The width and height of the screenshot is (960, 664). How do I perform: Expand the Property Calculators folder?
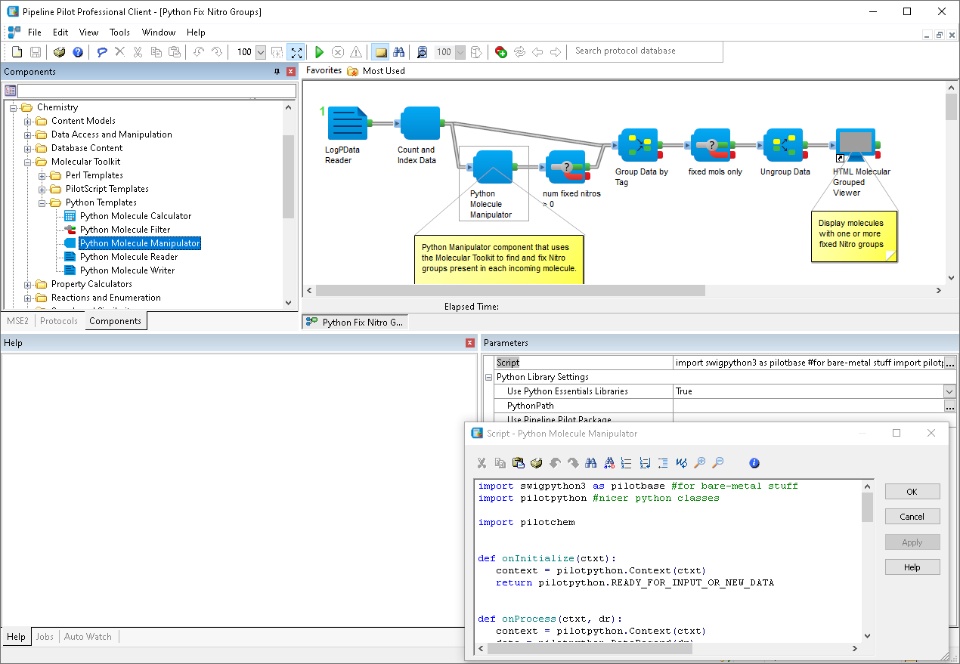click(28, 284)
